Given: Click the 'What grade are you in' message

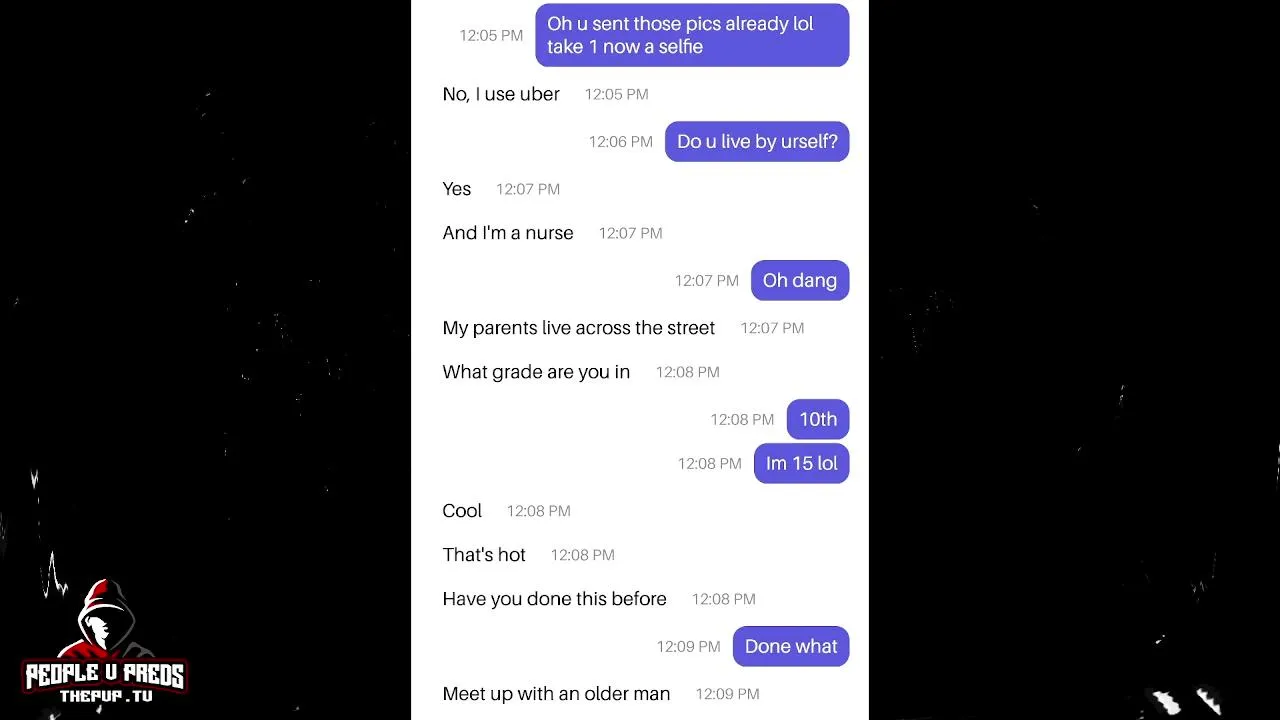Looking at the screenshot, I should tap(536, 372).
